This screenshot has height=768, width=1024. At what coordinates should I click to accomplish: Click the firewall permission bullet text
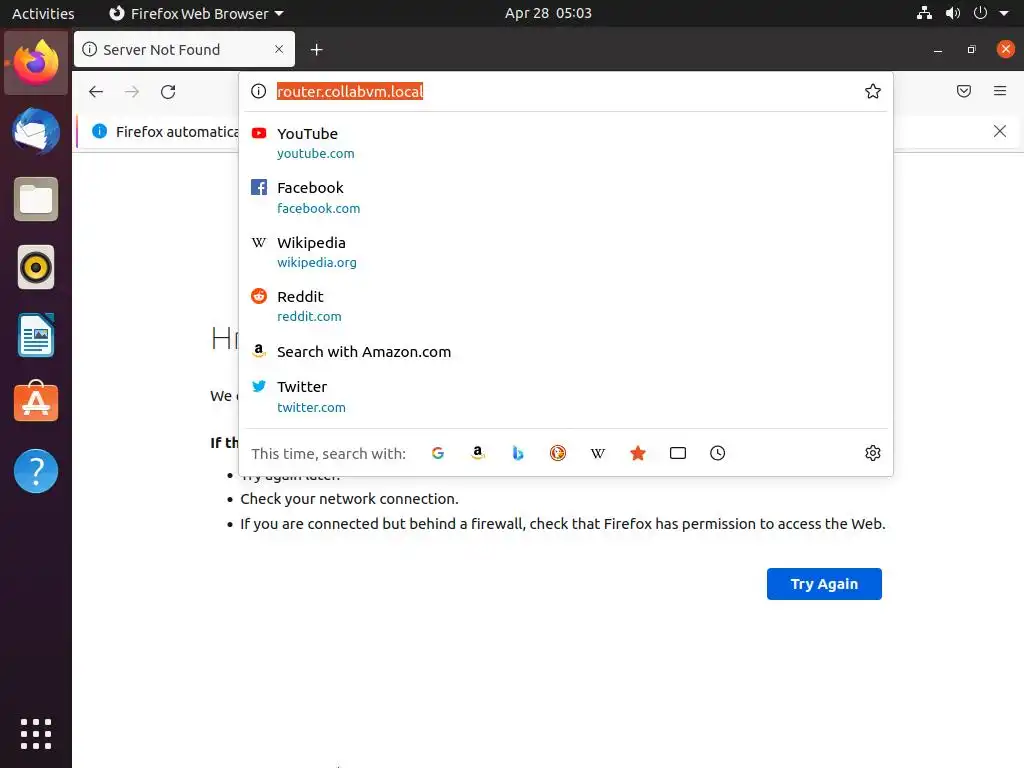563,524
